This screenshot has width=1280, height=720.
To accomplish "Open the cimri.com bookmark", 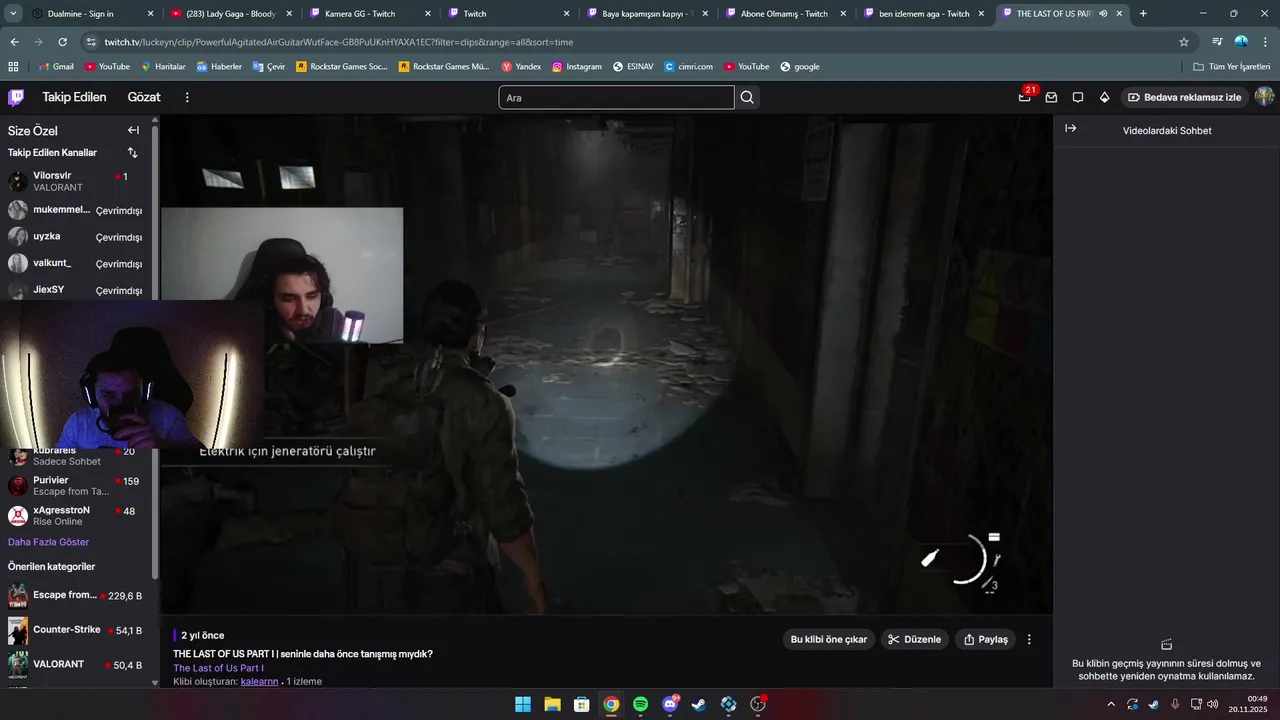I will click(689, 66).
